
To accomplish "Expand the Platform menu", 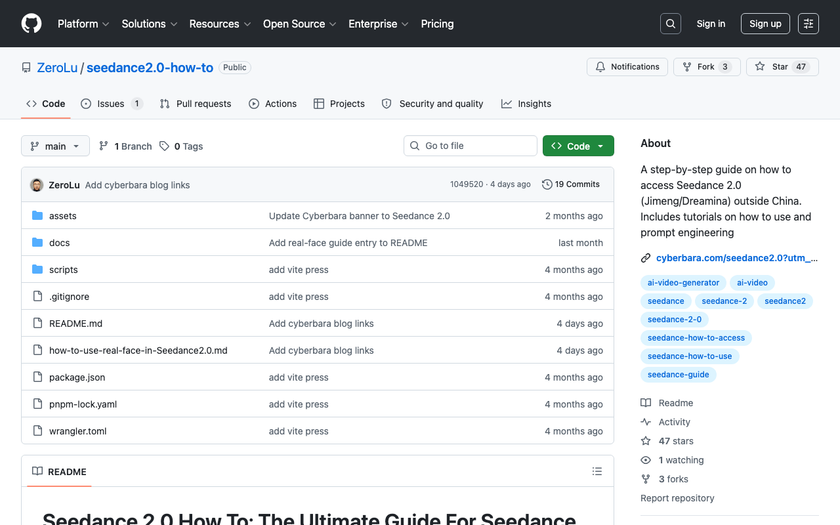I will pos(83,24).
